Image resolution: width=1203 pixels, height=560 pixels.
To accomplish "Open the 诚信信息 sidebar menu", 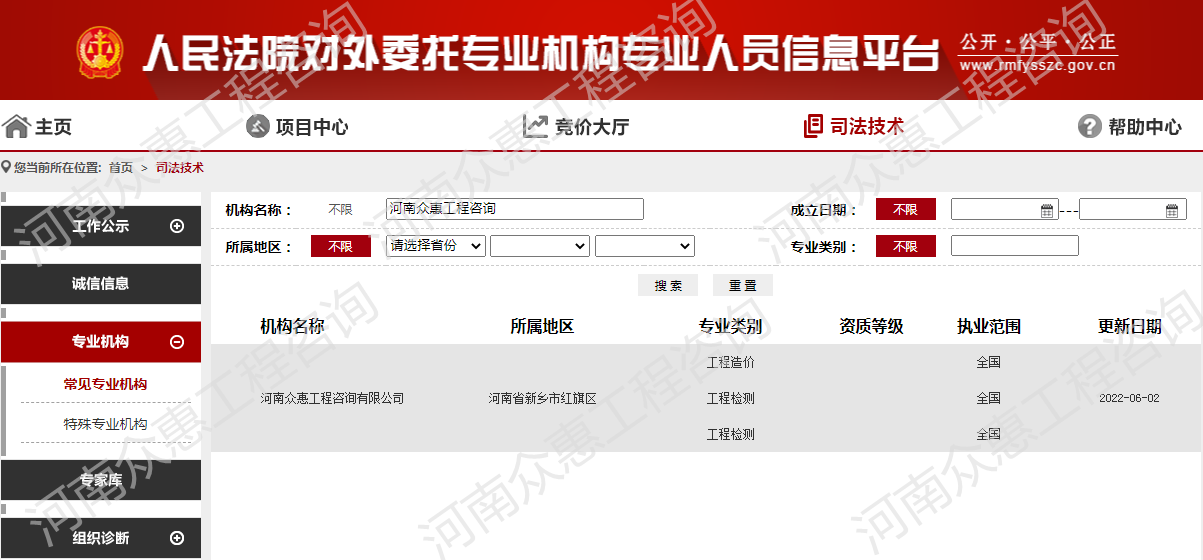I will 100,284.
